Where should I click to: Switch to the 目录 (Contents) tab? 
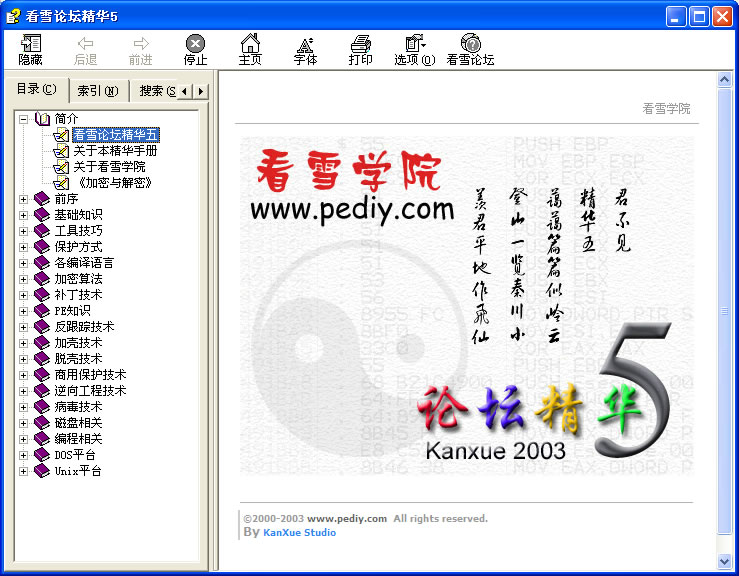pyautogui.click(x=37, y=89)
